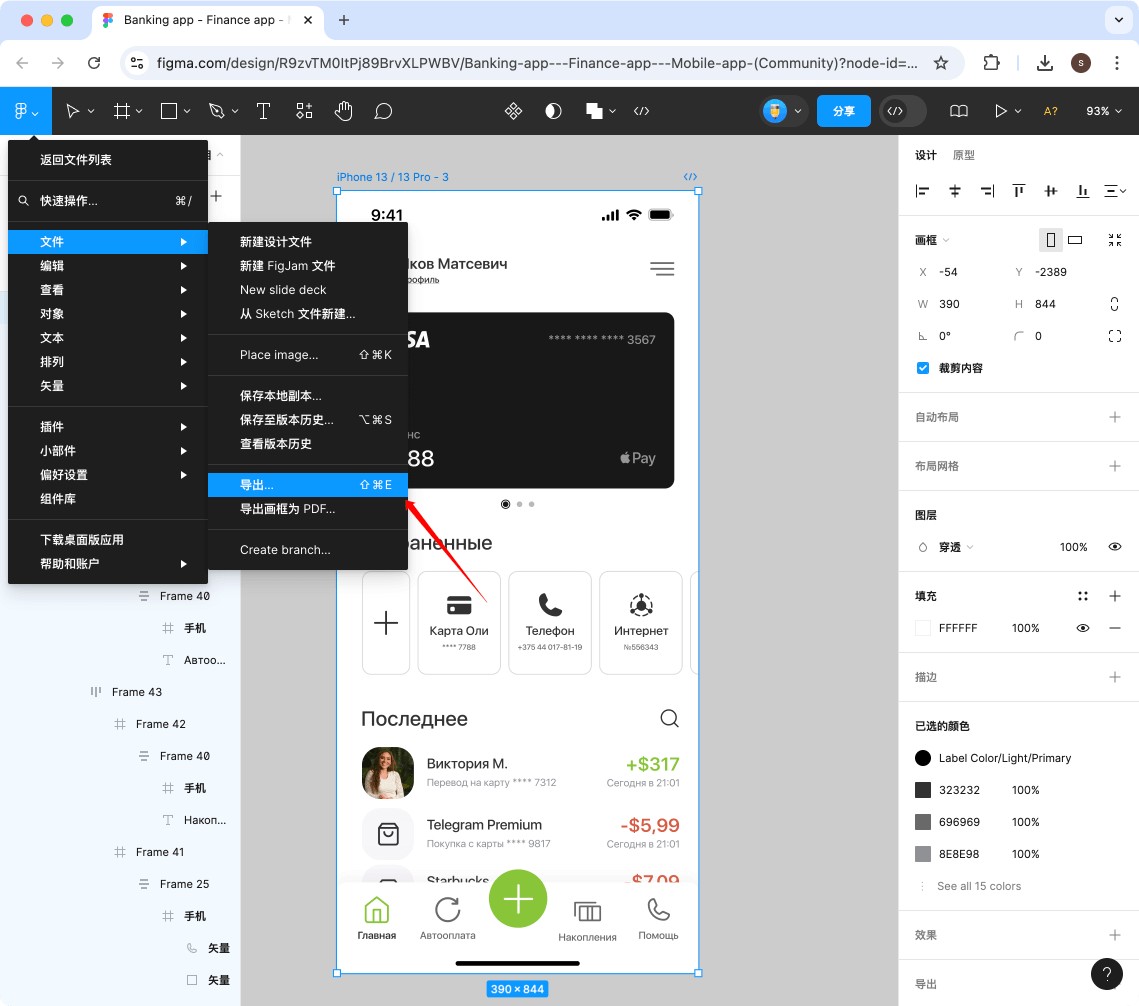Uncheck the 裁剪内容 checkbox
Viewport: 1139px width, 1006px height.
click(922, 368)
